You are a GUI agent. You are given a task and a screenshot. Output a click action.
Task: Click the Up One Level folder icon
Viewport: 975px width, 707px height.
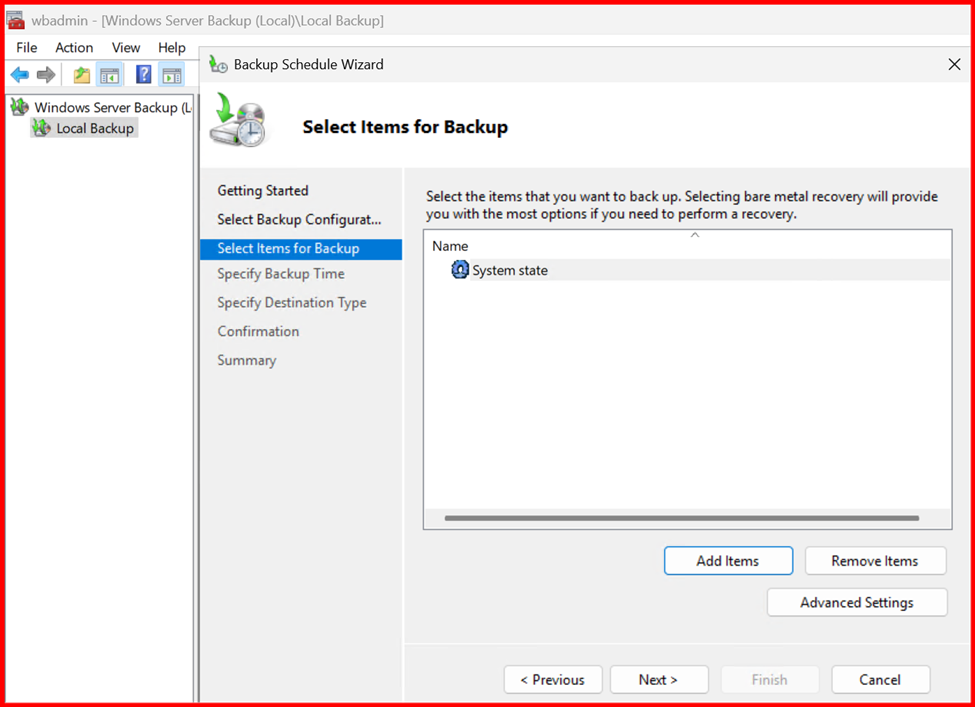coord(81,75)
